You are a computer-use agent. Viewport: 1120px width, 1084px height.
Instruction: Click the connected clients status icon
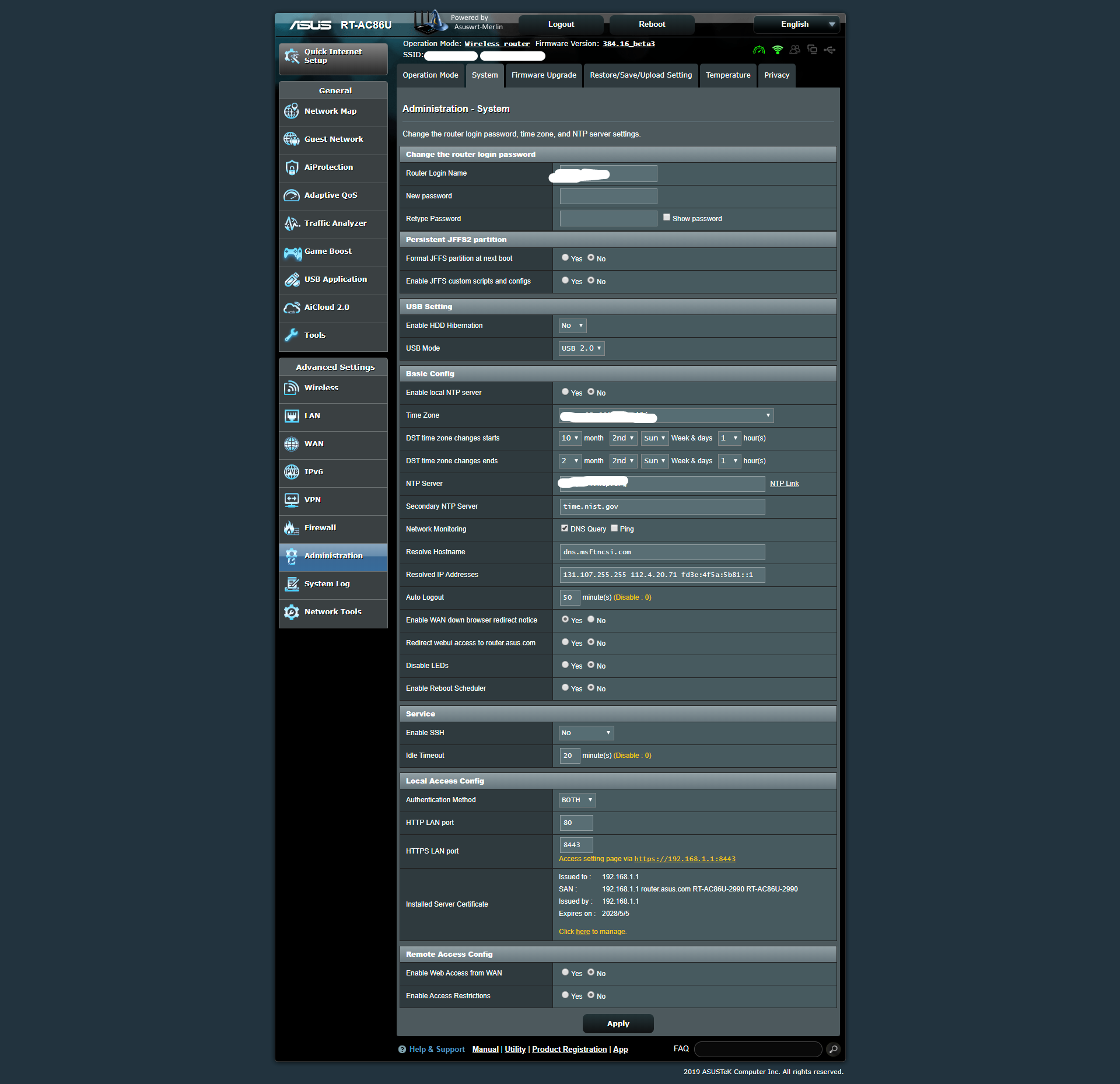click(x=794, y=50)
